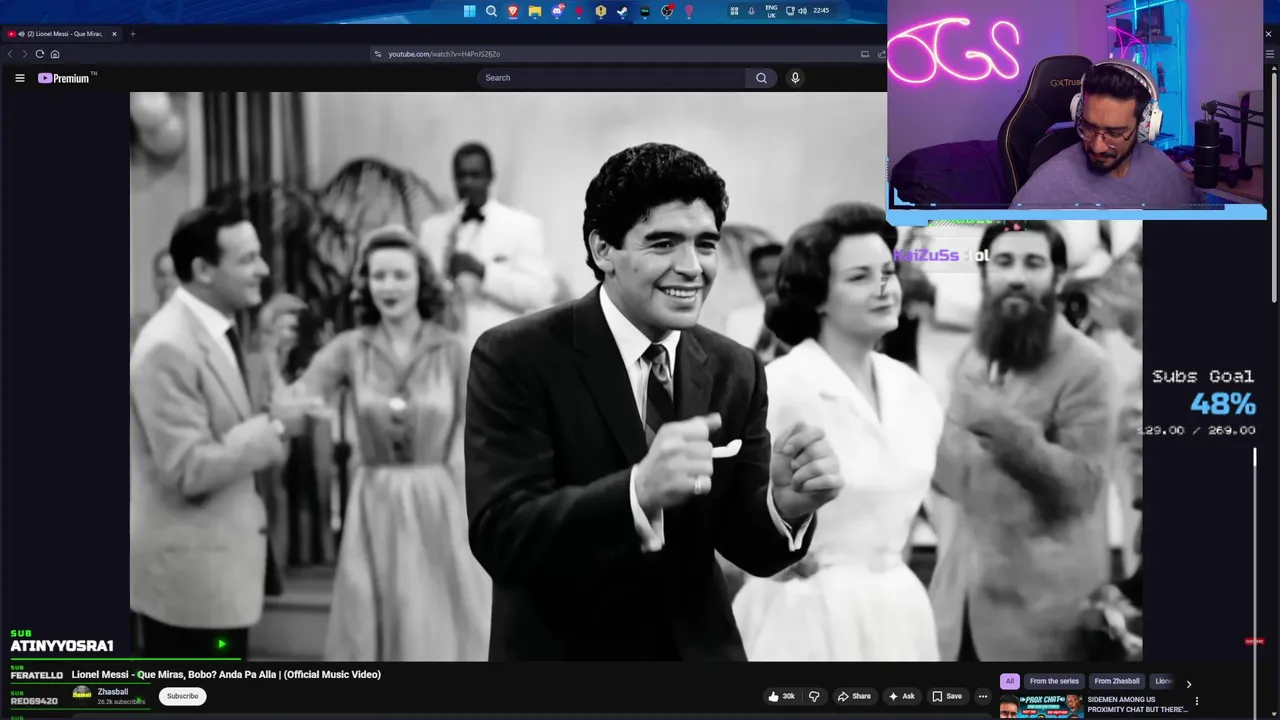Image resolution: width=1280 pixels, height=720 pixels.
Task: Select the From the series chip
Action: pos(1054,681)
